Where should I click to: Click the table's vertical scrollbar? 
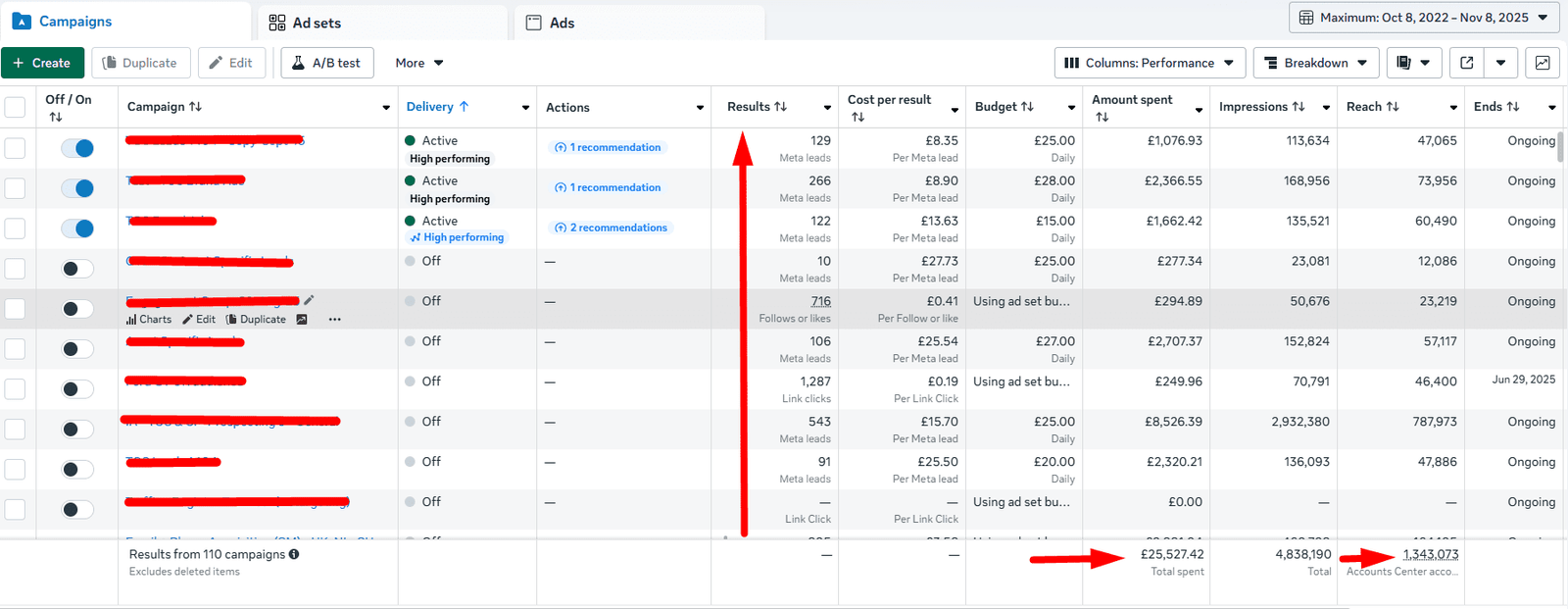tap(1560, 147)
